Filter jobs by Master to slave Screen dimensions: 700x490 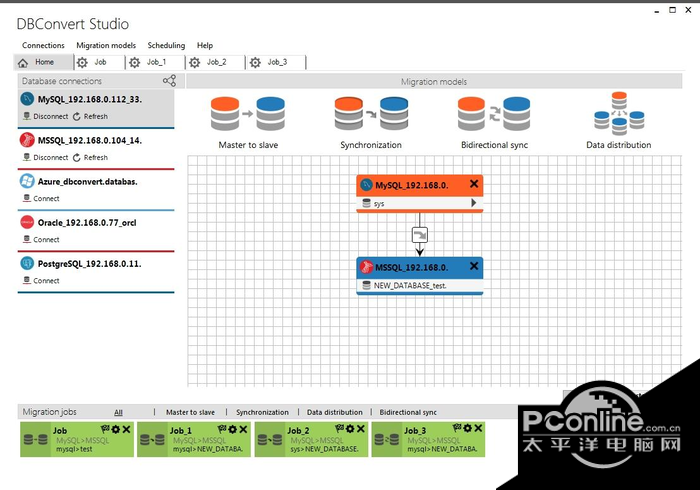190,412
